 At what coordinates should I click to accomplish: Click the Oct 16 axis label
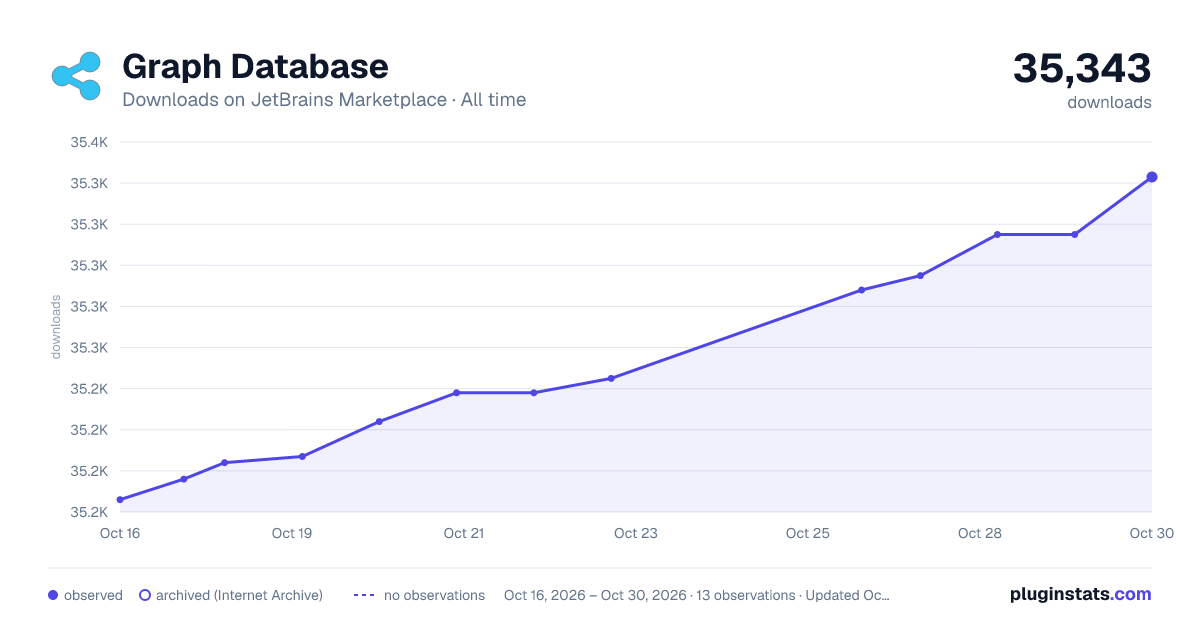pos(120,533)
